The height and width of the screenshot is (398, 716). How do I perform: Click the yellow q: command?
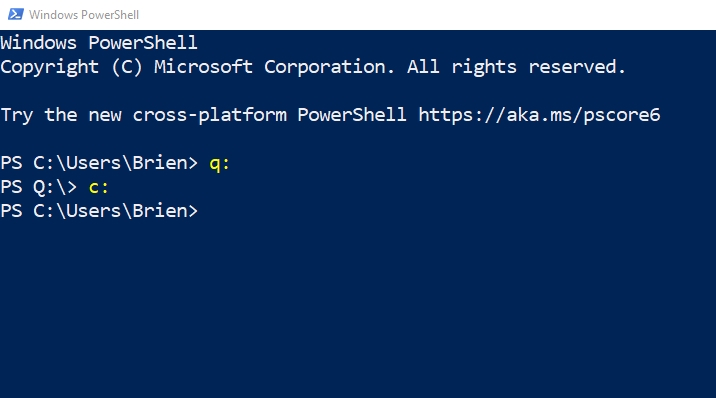(x=219, y=163)
